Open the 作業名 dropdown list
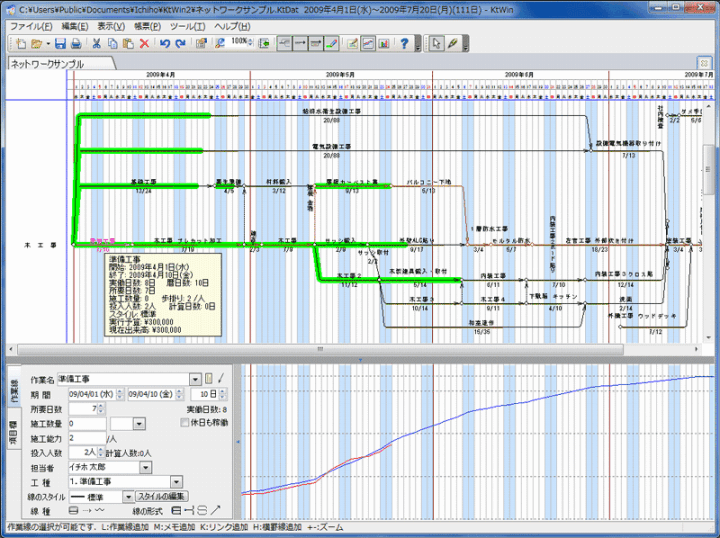Viewport: 720px width, 538px height. point(195,380)
